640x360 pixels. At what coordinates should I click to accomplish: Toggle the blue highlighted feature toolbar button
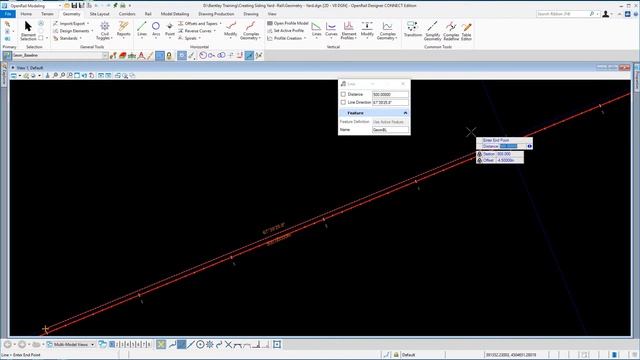pos(160,56)
